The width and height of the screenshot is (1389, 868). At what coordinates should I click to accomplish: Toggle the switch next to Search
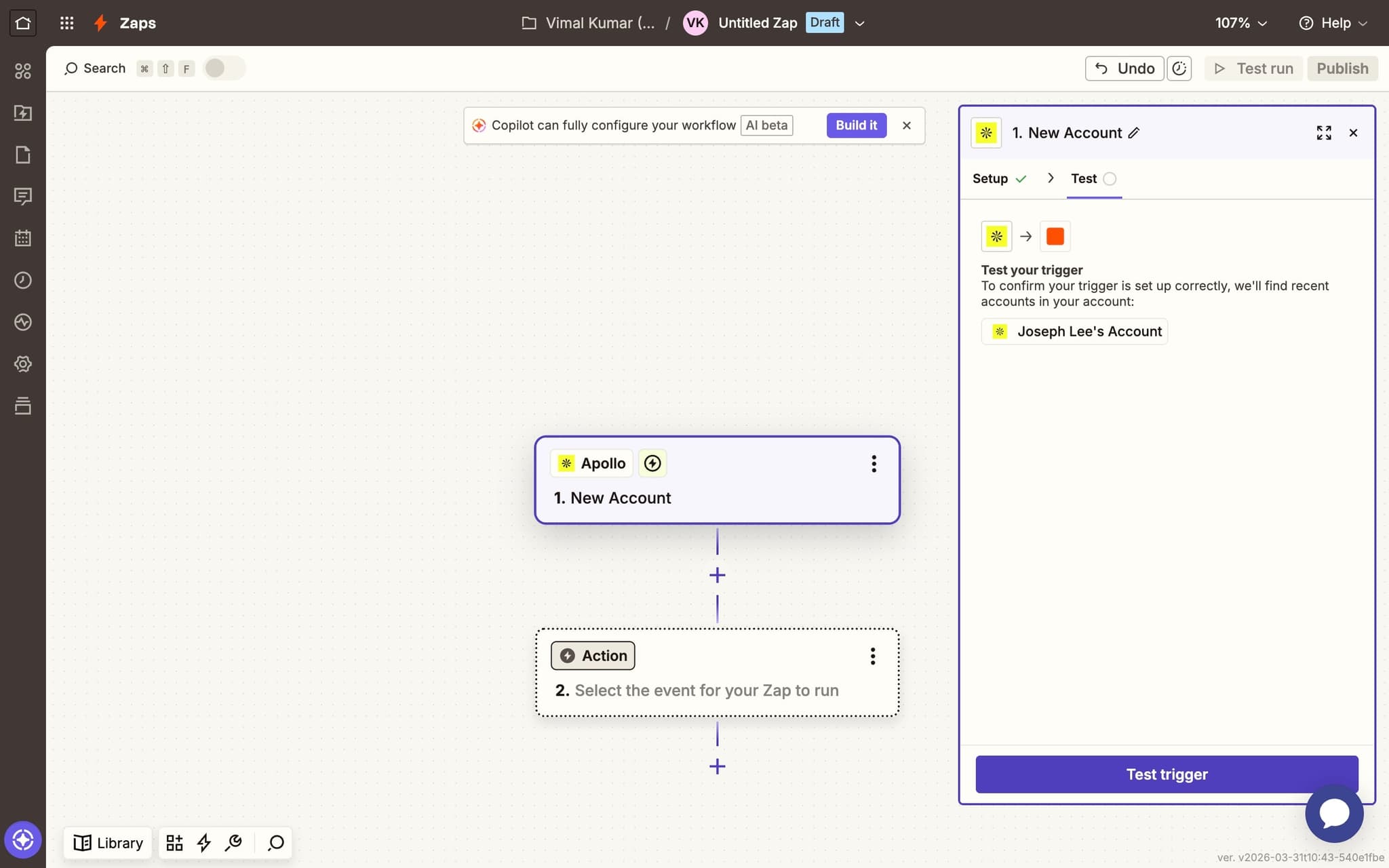(224, 68)
